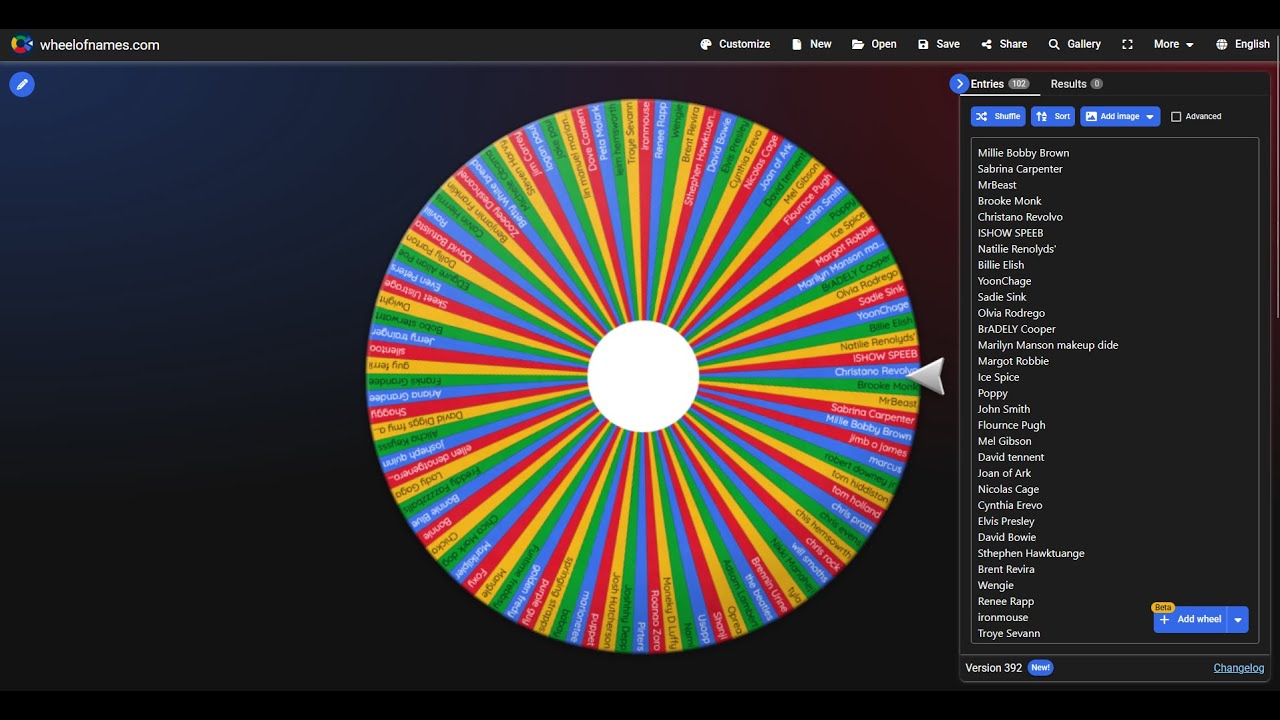
Task: Click the entry 'Billie Elish' in the list
Action: pos(1001,265)
